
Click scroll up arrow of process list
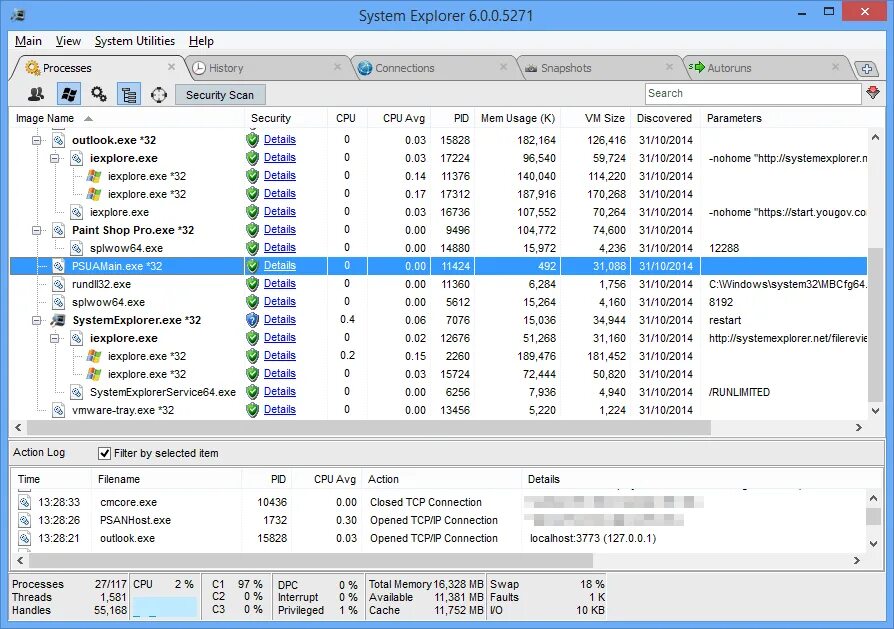[x=875, y=137]
